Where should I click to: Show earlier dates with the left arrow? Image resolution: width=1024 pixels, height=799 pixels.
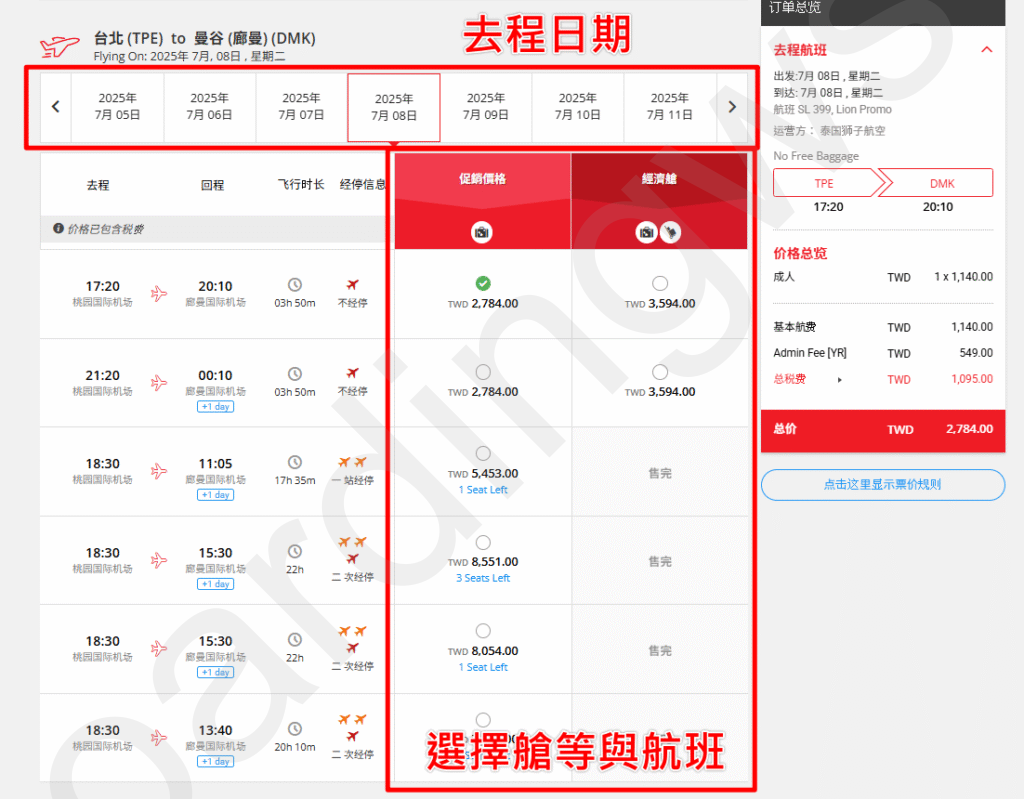(x=56, y=106)
